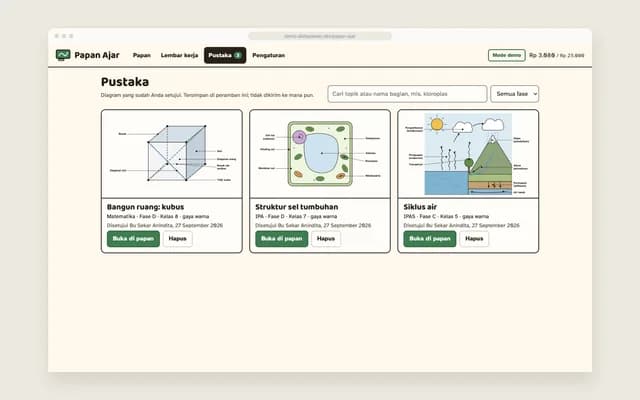Open the Pengaturan menu item

[269, 55]
